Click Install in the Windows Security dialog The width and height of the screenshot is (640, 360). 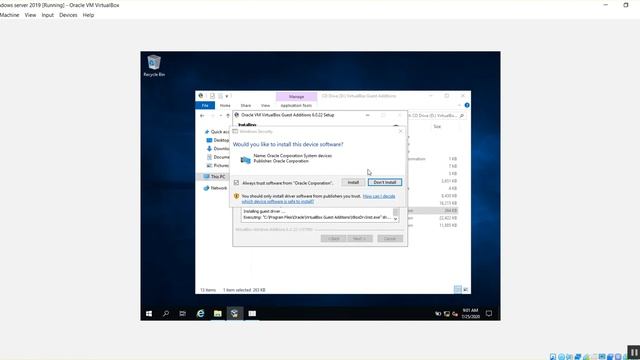353,182
